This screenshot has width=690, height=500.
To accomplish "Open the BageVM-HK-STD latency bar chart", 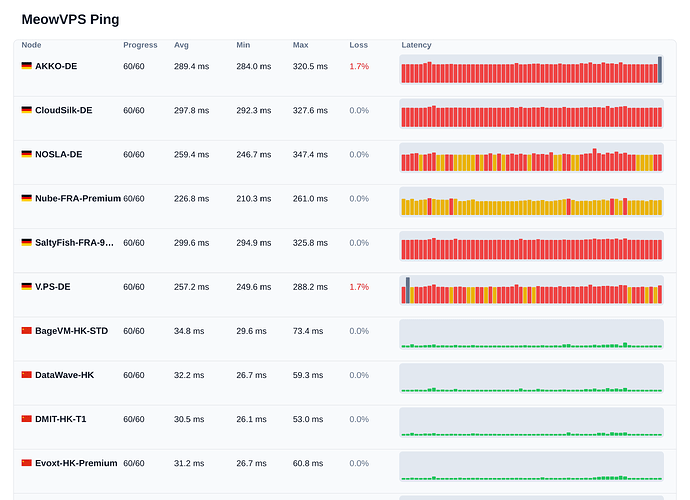I will pos(531,334).
